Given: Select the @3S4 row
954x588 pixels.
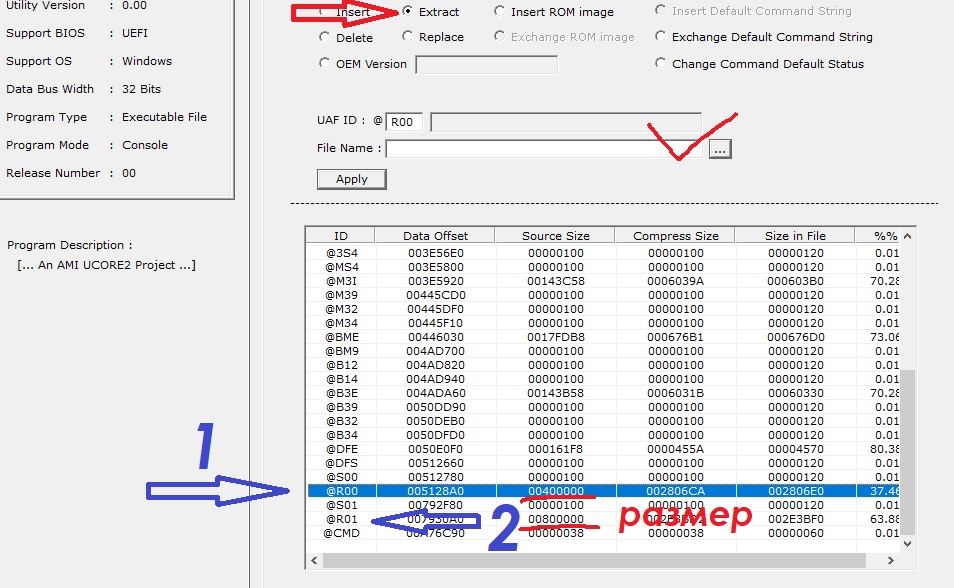Looking at the screenshot, I should click(604, 253).
